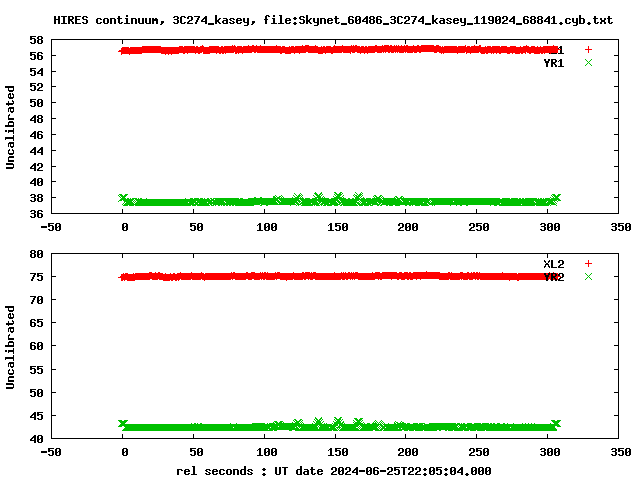Click the 'Uncalibrated' label of the XL2 plot

pyautogui.click(x=10, y=347)
